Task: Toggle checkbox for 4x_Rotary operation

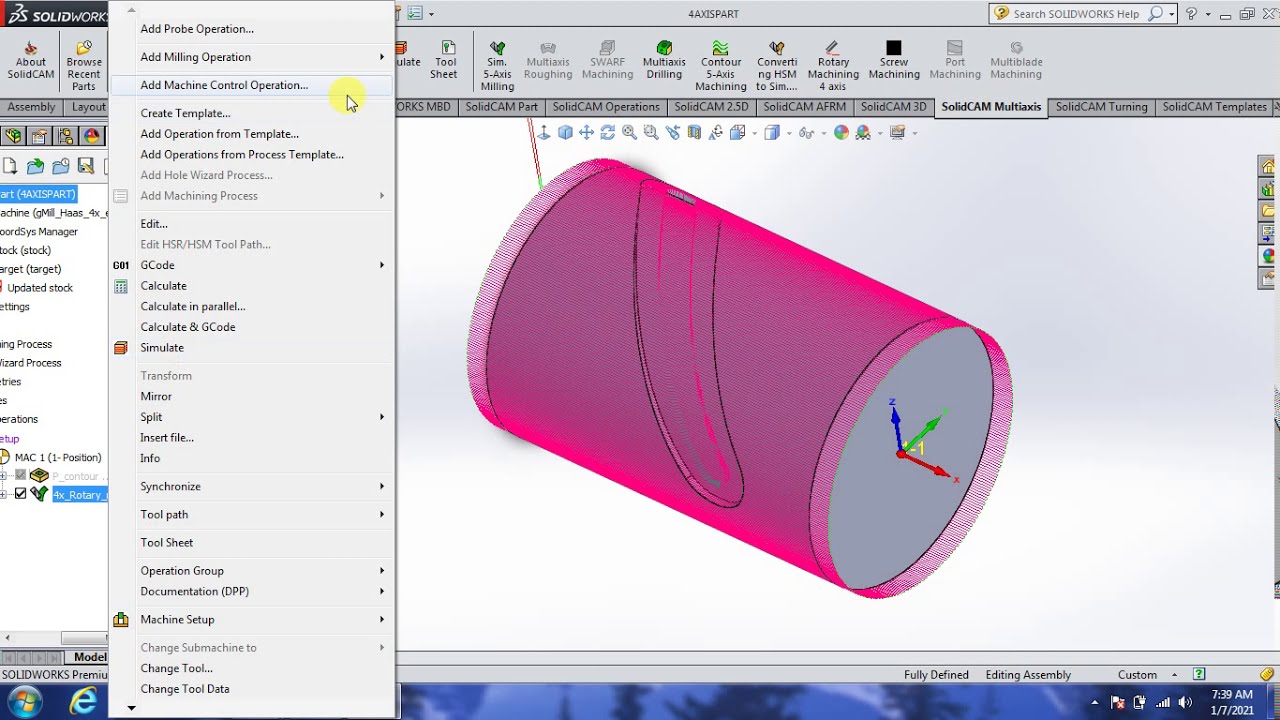Action: 20,494
